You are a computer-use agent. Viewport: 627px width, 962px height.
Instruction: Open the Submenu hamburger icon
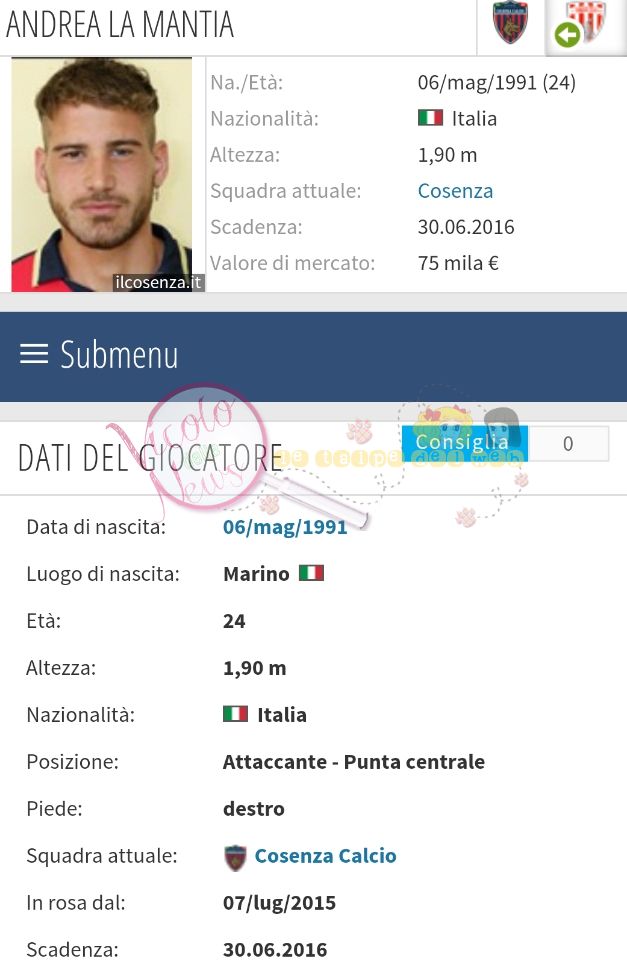[34, 354]
